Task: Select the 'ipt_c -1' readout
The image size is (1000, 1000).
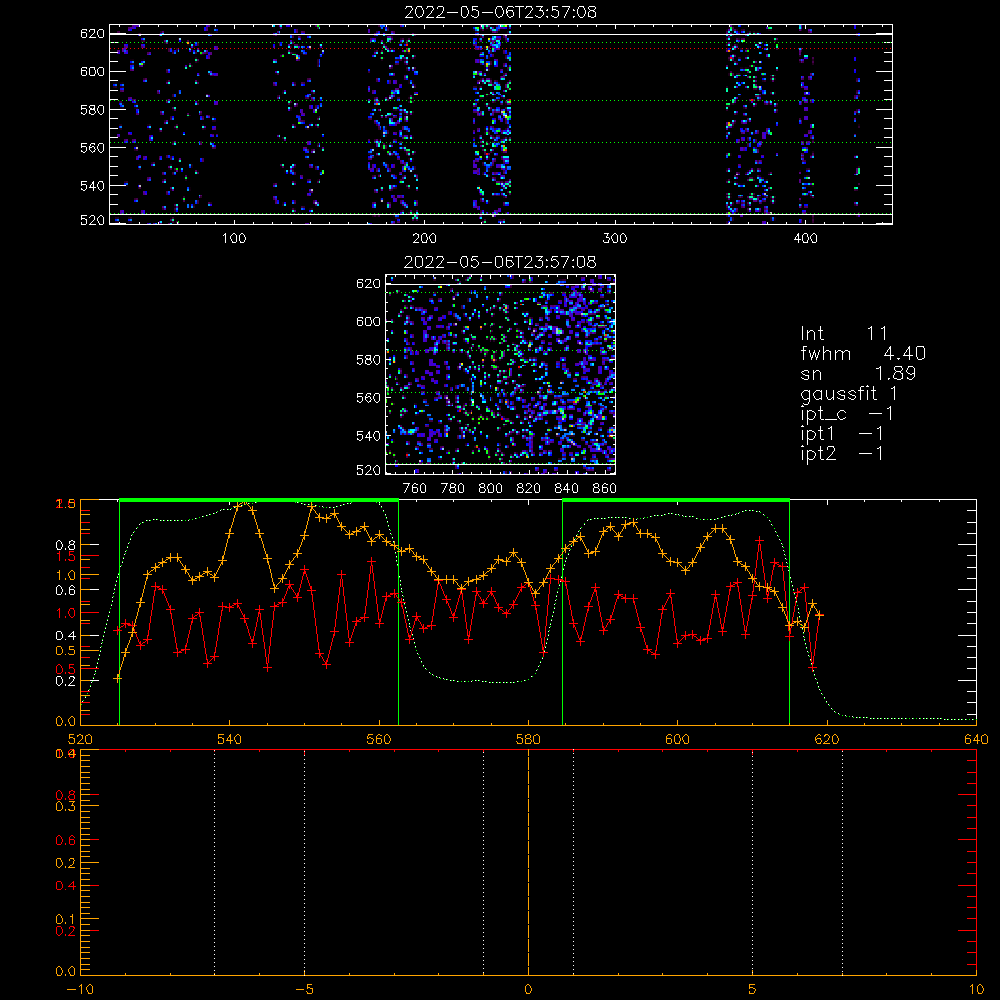Action: point(847,414)
